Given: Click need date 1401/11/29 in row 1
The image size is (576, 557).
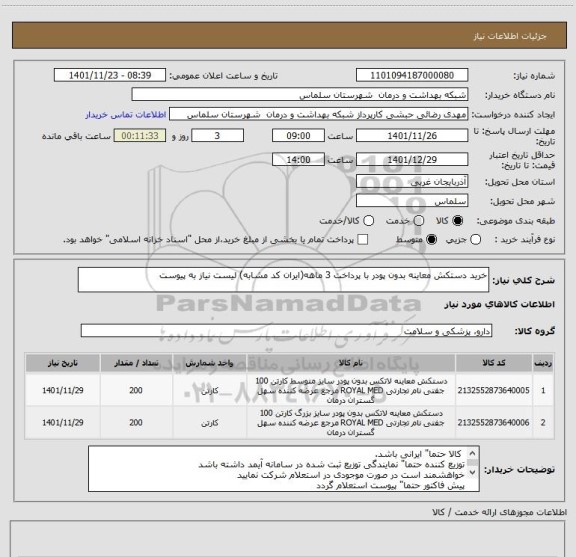Looking at the screenshot, I should 62,390.
